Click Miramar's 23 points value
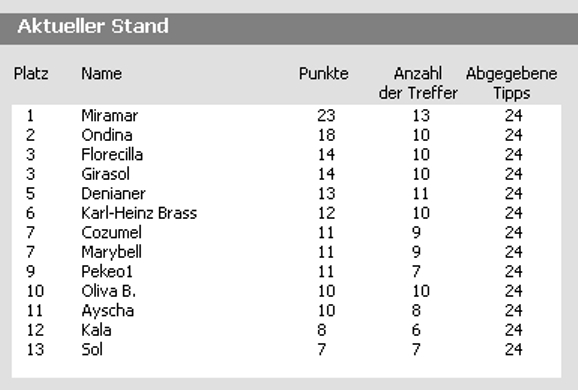 326,116
